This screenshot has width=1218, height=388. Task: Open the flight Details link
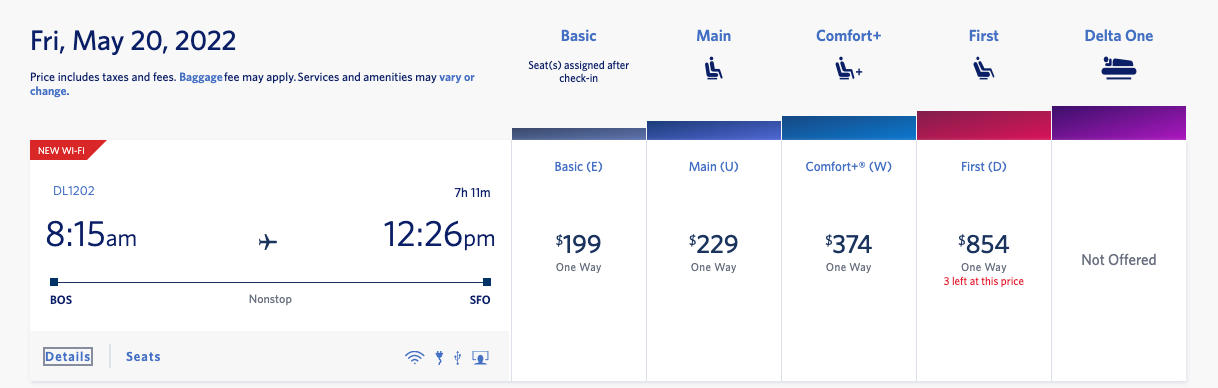point(68,357)
